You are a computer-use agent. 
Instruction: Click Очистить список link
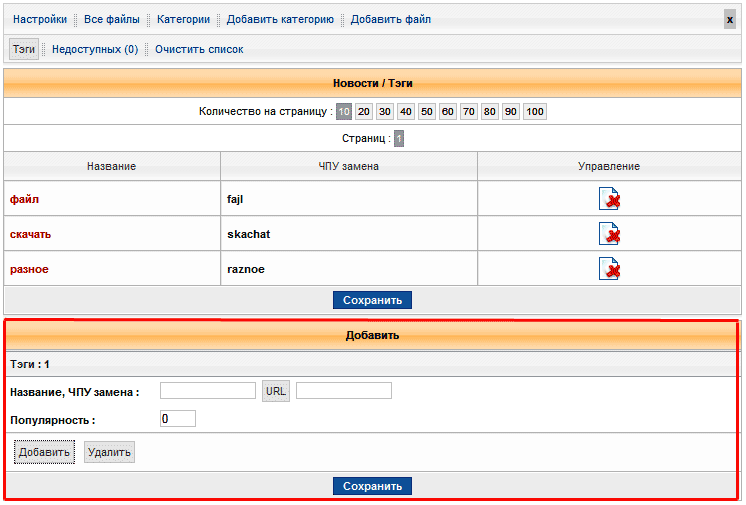(199, 49)
